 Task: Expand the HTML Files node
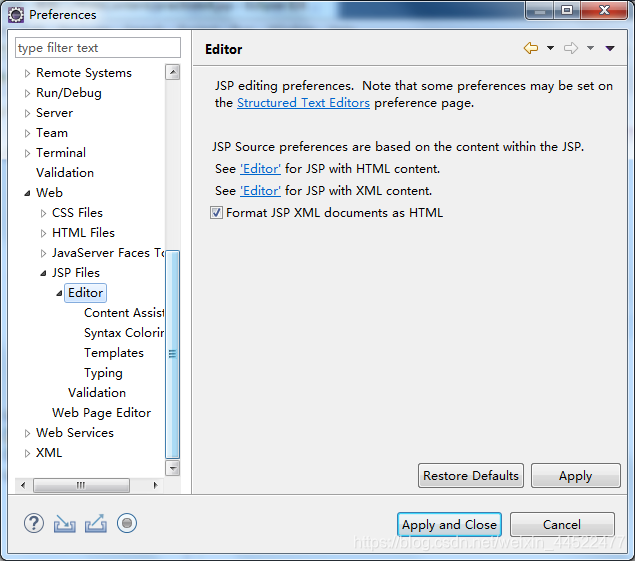tap(43, 233)
